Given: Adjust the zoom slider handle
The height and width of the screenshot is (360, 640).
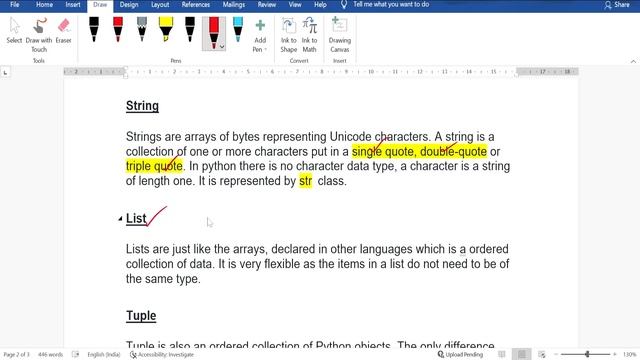Looking at the screenshot, I should click(x=587, y=355).
